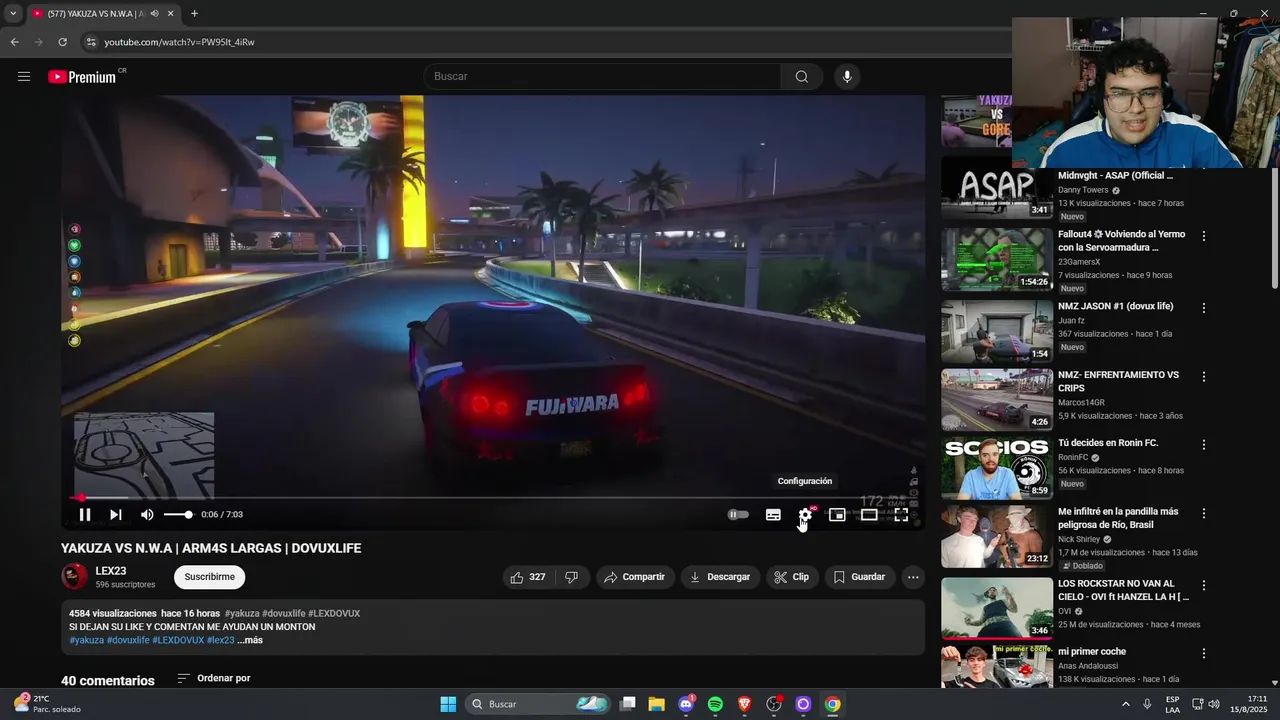Image resolution: width=1280 pixels, height=720 pixels.
Task: Open Brave browser from the taskbar
Action: (x=744, y=704)
